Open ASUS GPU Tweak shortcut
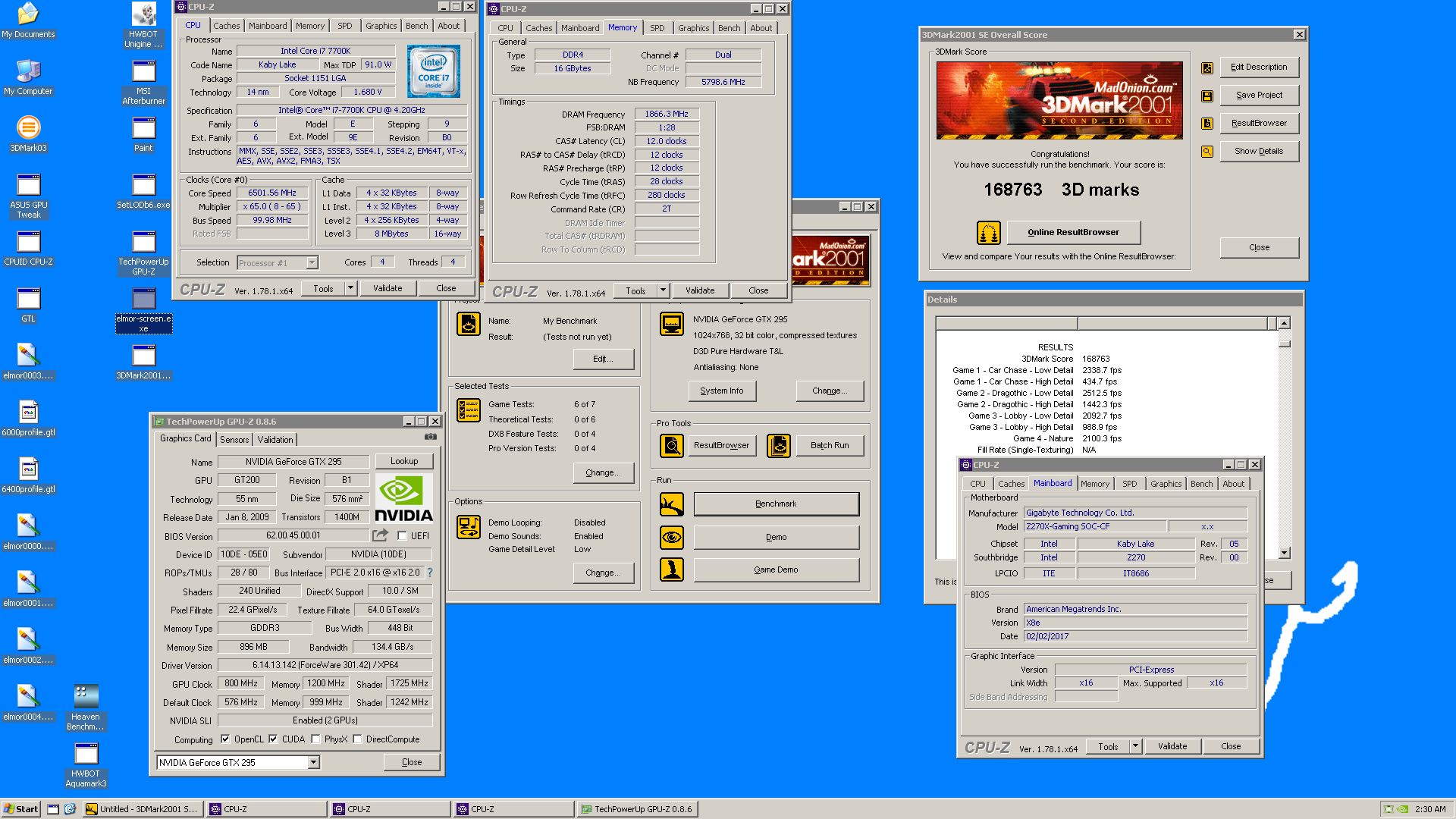 [x=28, y=196]
